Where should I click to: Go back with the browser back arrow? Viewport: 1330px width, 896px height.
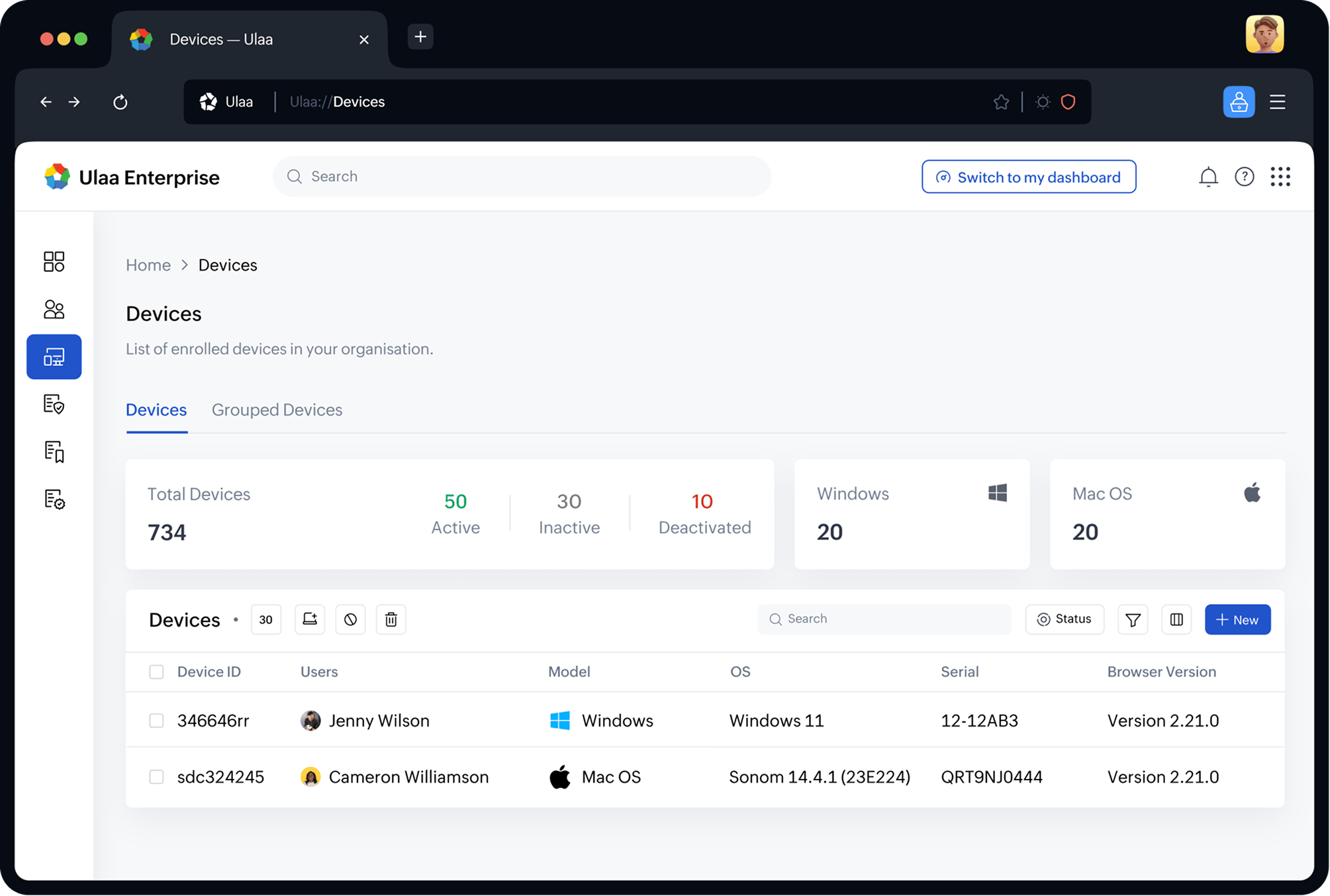[x=46, y=102]
